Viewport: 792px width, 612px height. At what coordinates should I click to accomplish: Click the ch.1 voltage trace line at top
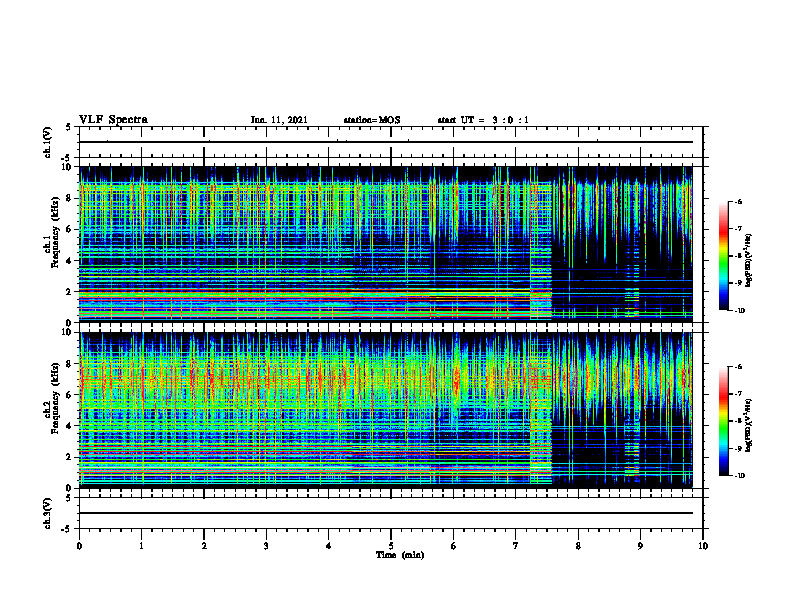[x=386, y=142]
